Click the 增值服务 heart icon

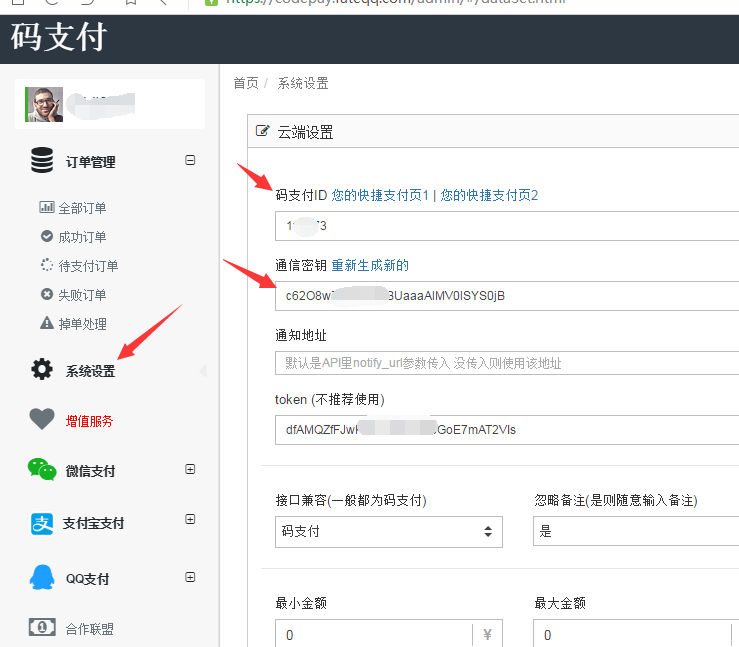coord(42,419)
